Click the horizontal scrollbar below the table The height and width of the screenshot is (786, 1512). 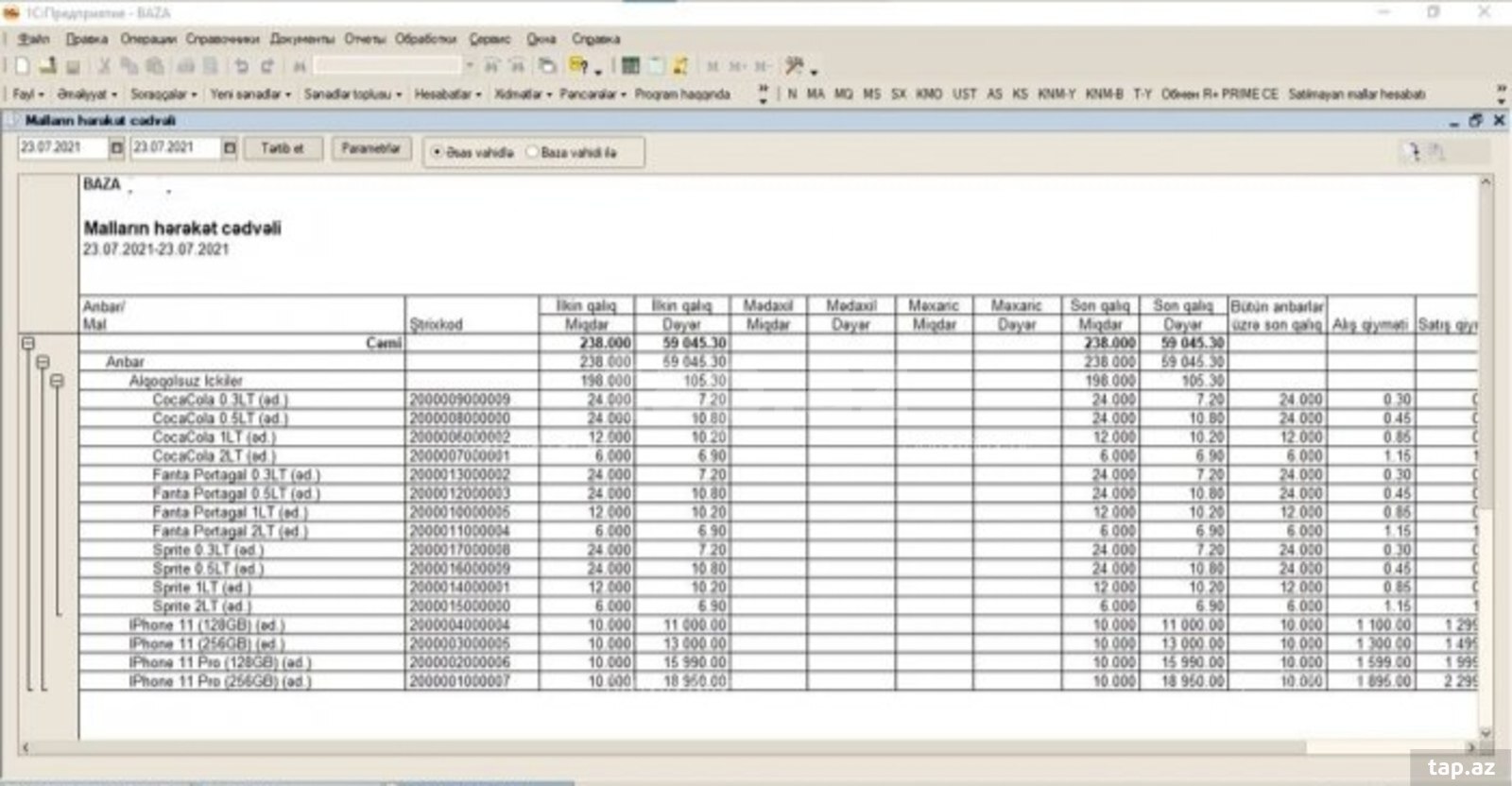click(661, 747)
